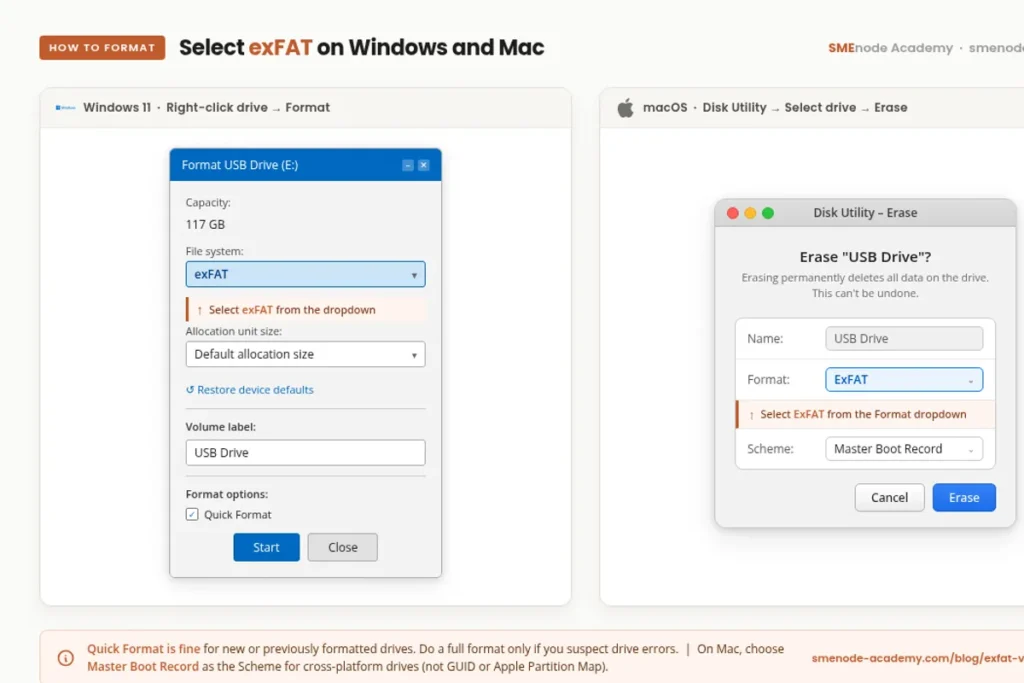Image resolution: width=1024 pixels, height=683 pixels.
Task: Click the SMEnode Academy brand text
Action: point(890,48)
